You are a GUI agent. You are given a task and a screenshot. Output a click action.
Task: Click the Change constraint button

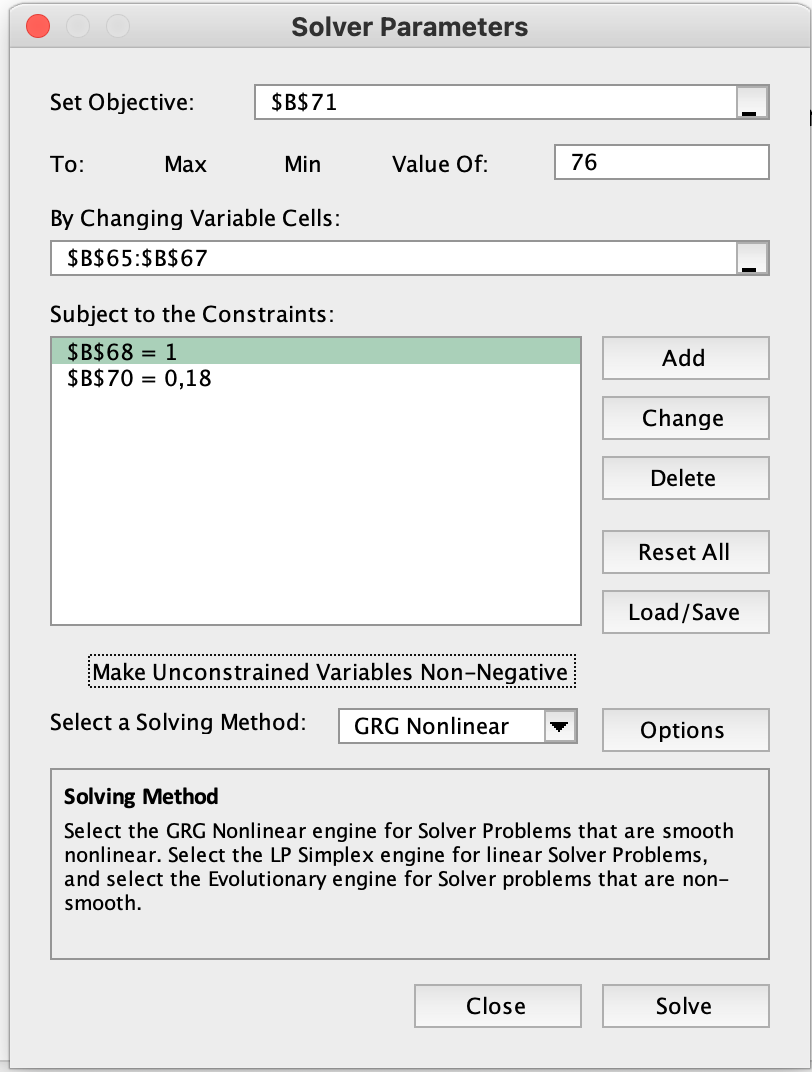pos(686,418)
